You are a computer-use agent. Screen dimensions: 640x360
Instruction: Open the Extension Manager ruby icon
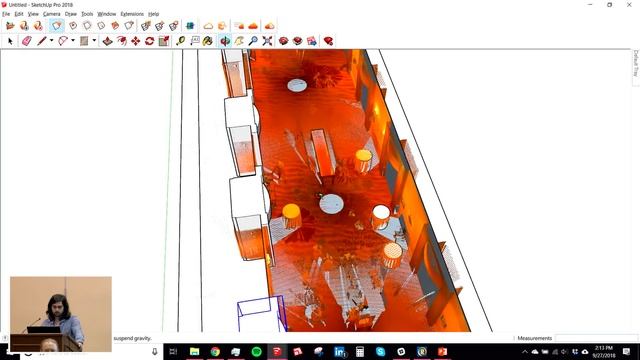(x=328, y=41)
